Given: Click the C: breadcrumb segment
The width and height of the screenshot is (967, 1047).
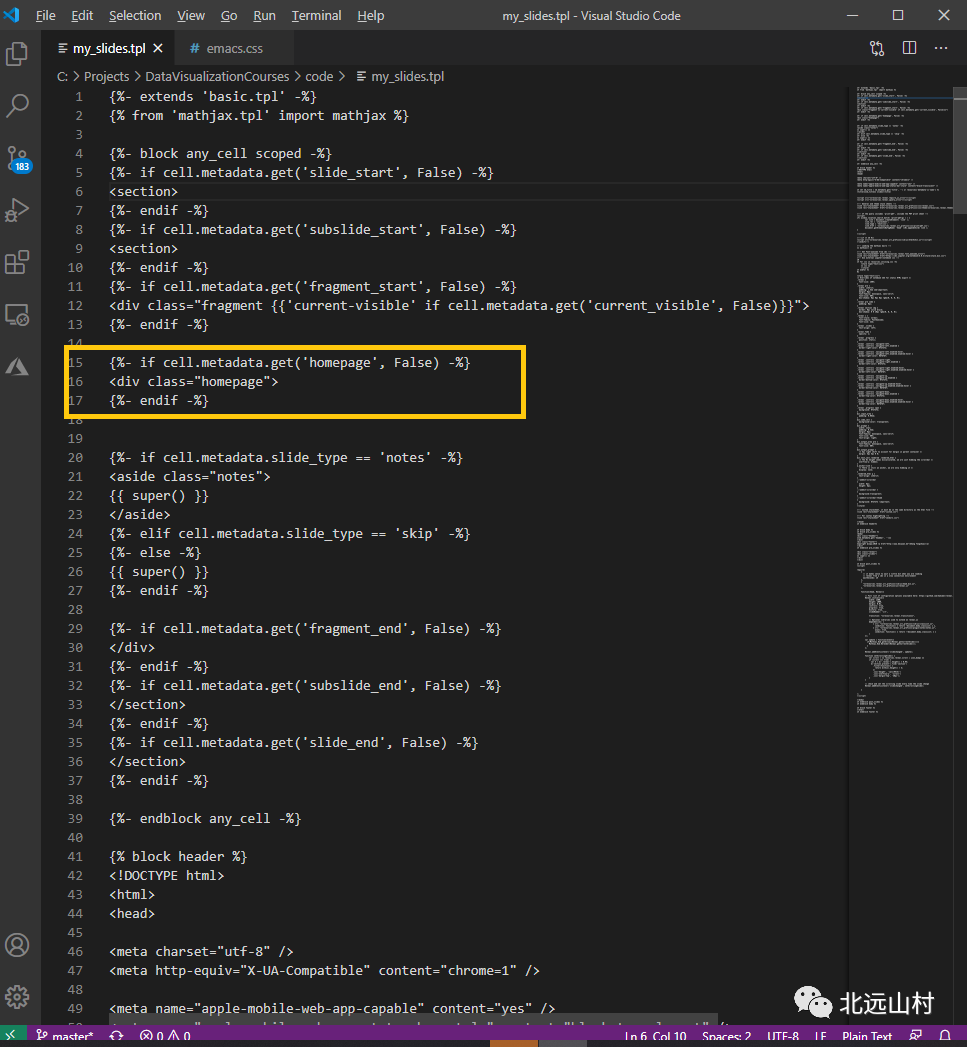Looking at the screenshot, I should tap(62, 77).
